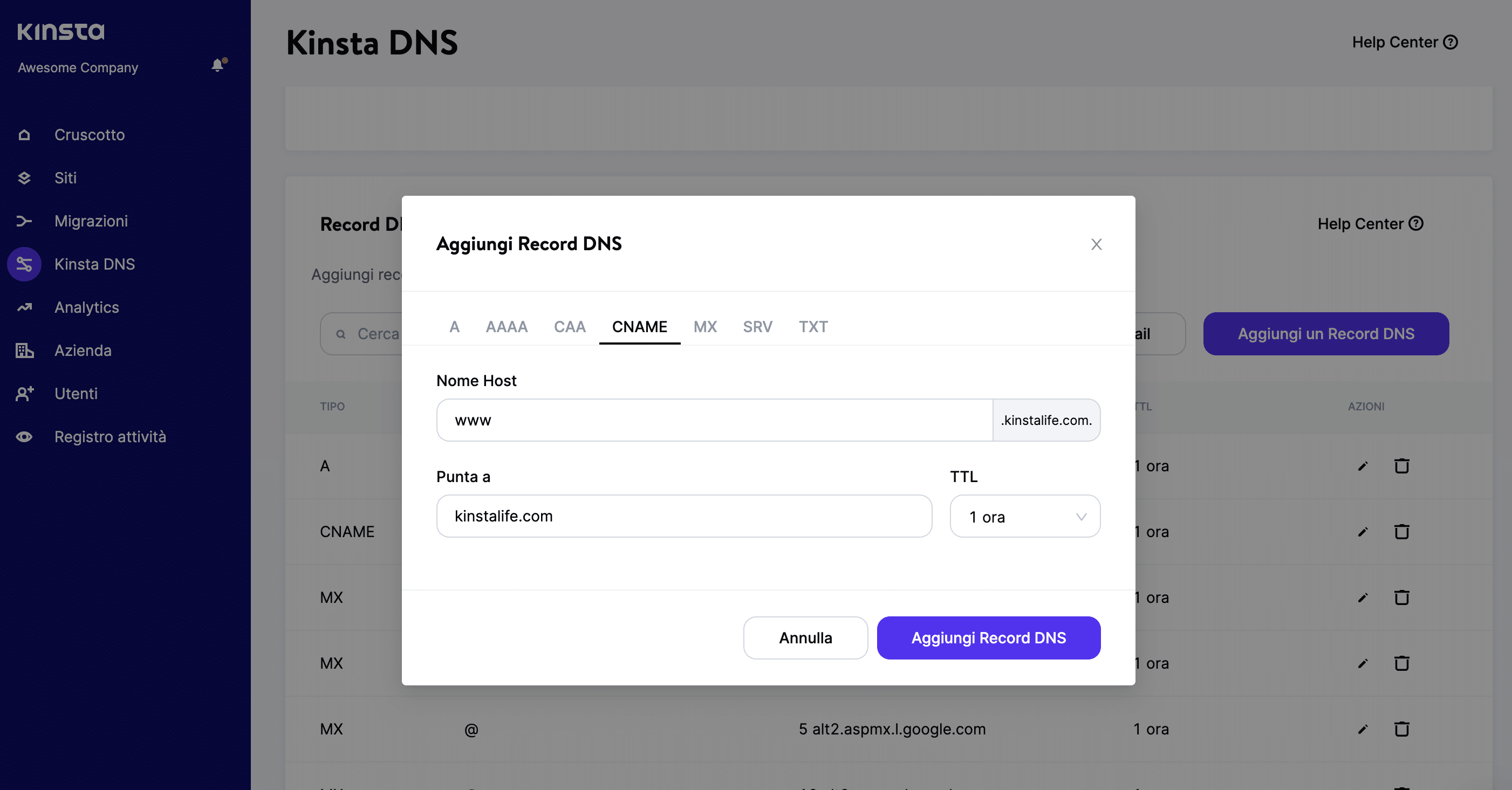
Task: Select the SRV record tab
Action: point(757,326)
